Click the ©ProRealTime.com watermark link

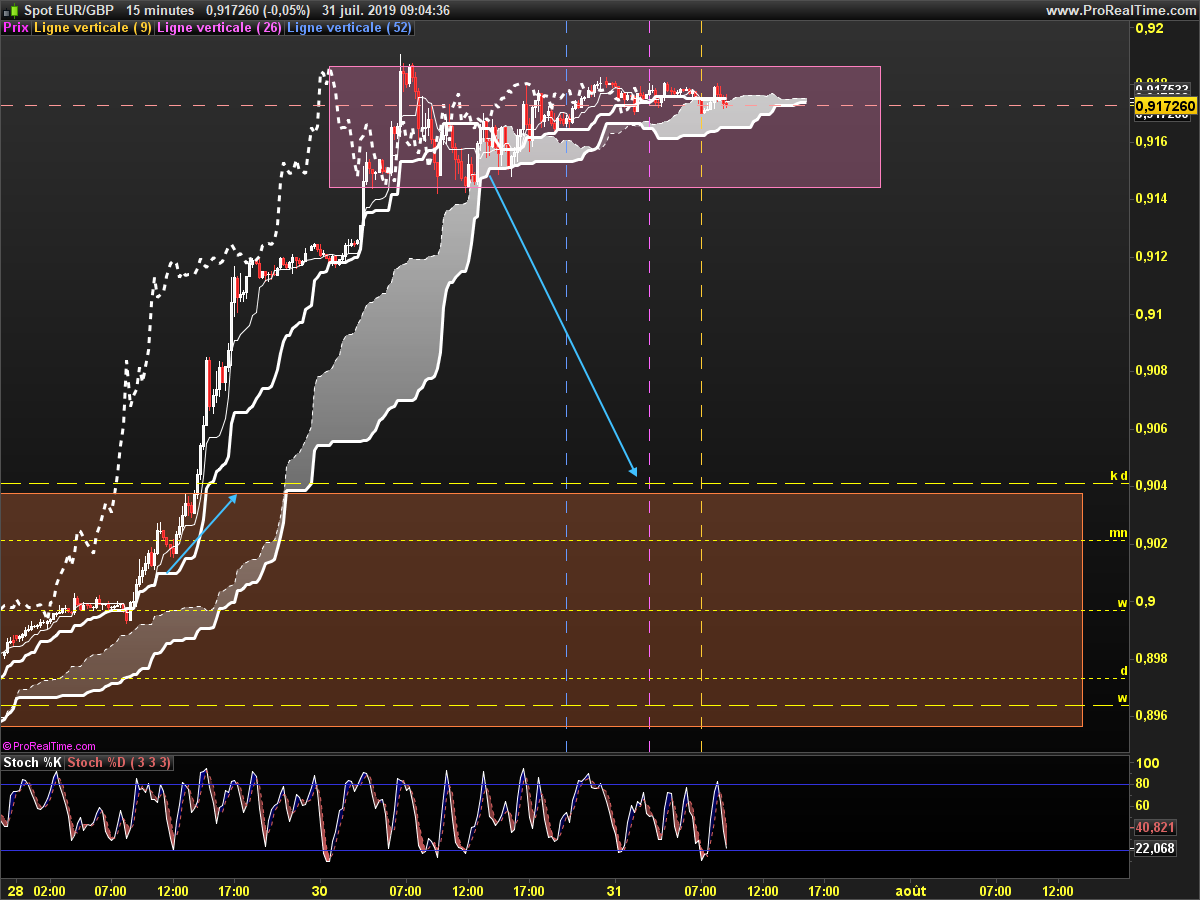(x=49, y=746)
